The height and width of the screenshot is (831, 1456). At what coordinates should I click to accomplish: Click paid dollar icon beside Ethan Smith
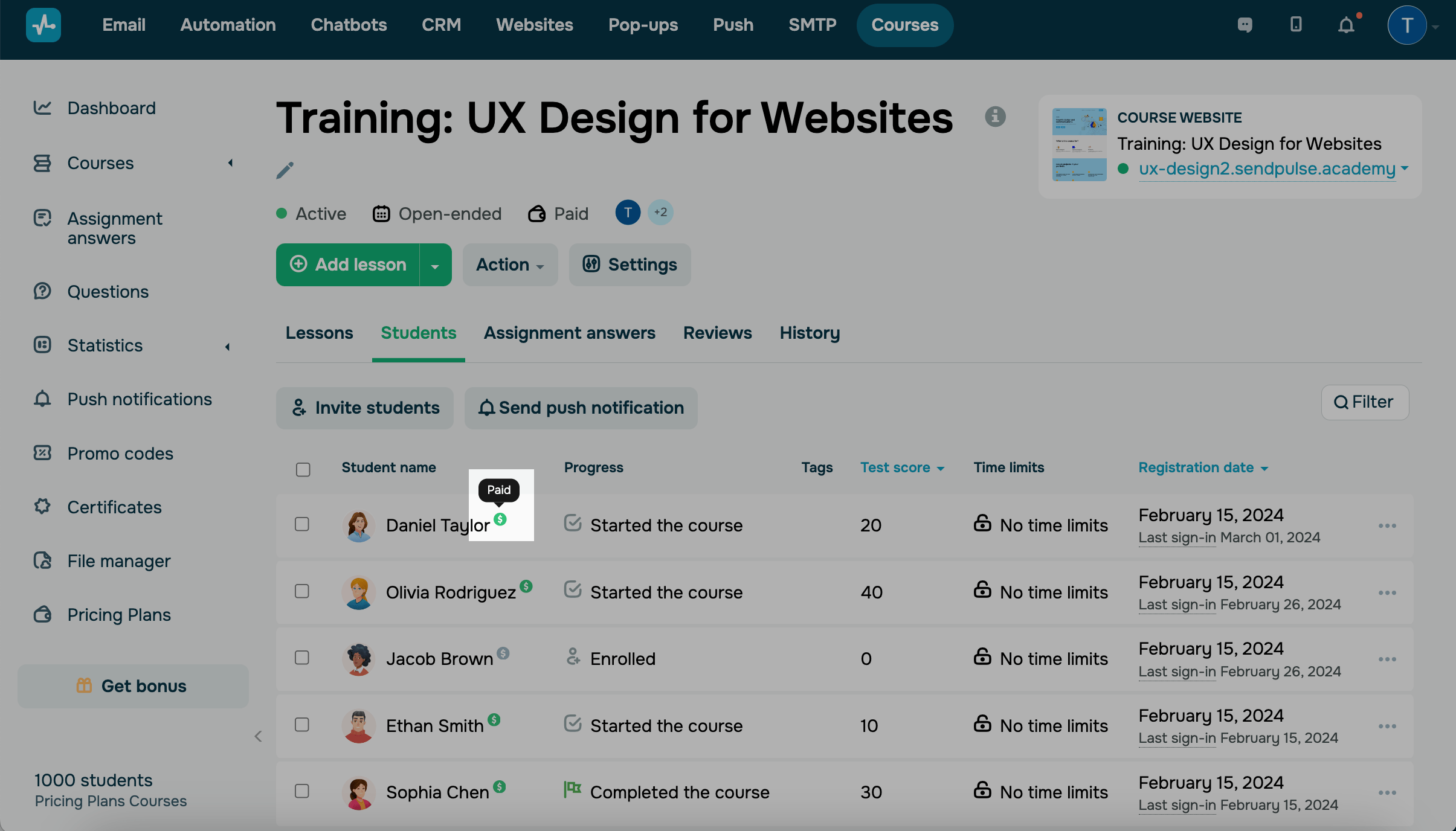pyautogui.click(x=494, y=719)
